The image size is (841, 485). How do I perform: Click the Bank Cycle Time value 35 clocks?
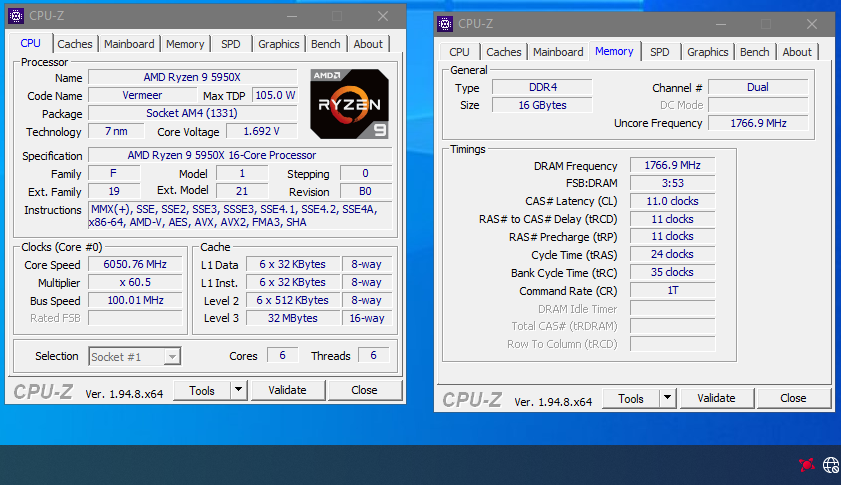pos(672,272)
